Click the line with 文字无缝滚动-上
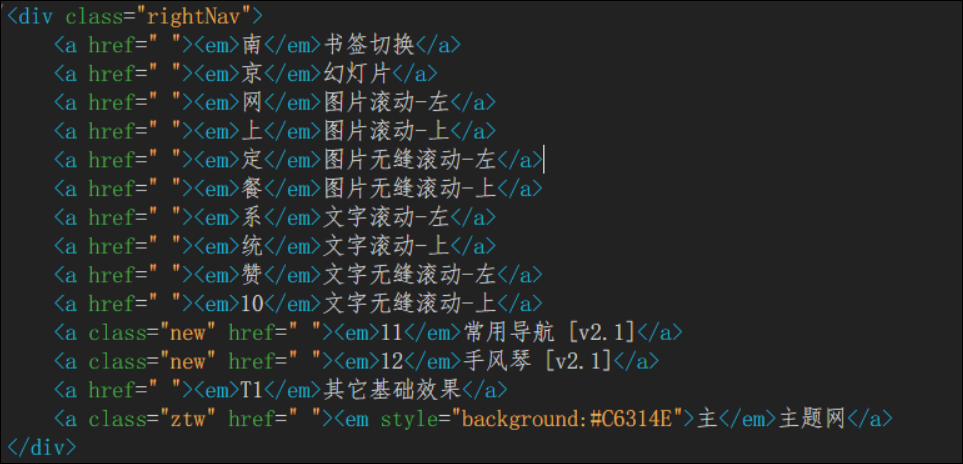 tap(298, 304)
